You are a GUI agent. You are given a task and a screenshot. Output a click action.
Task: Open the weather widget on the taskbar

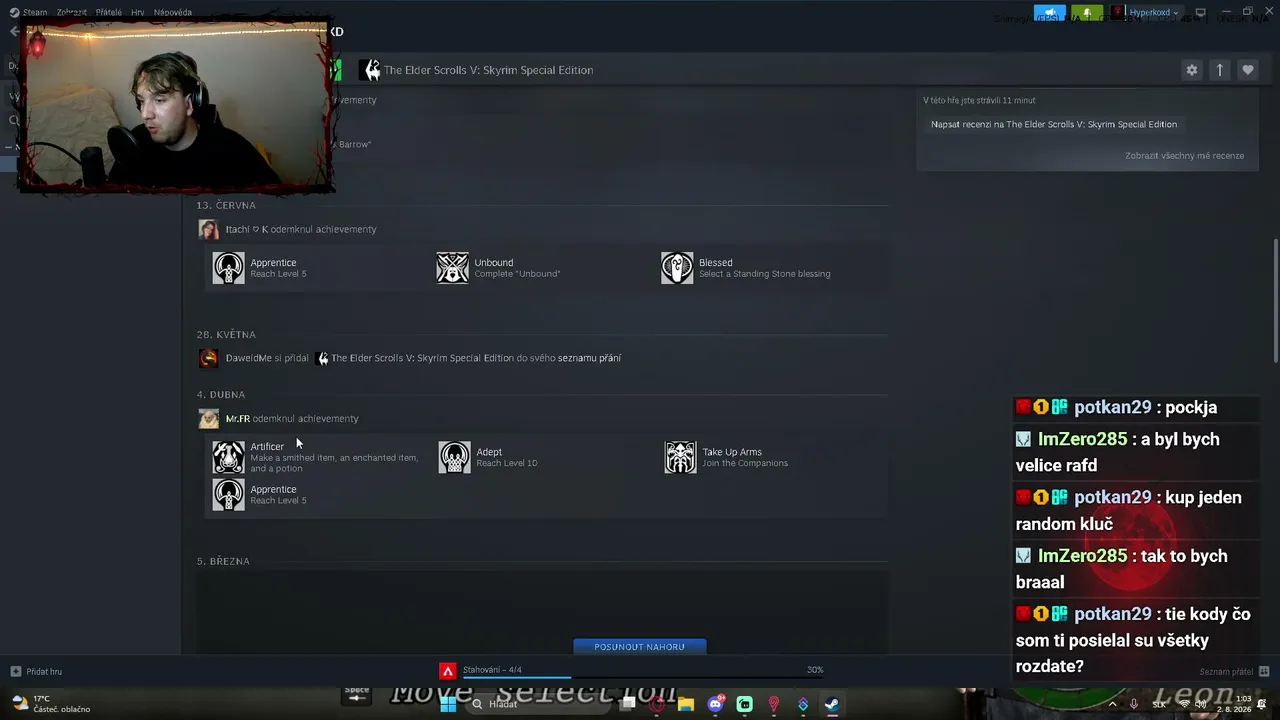50,704
